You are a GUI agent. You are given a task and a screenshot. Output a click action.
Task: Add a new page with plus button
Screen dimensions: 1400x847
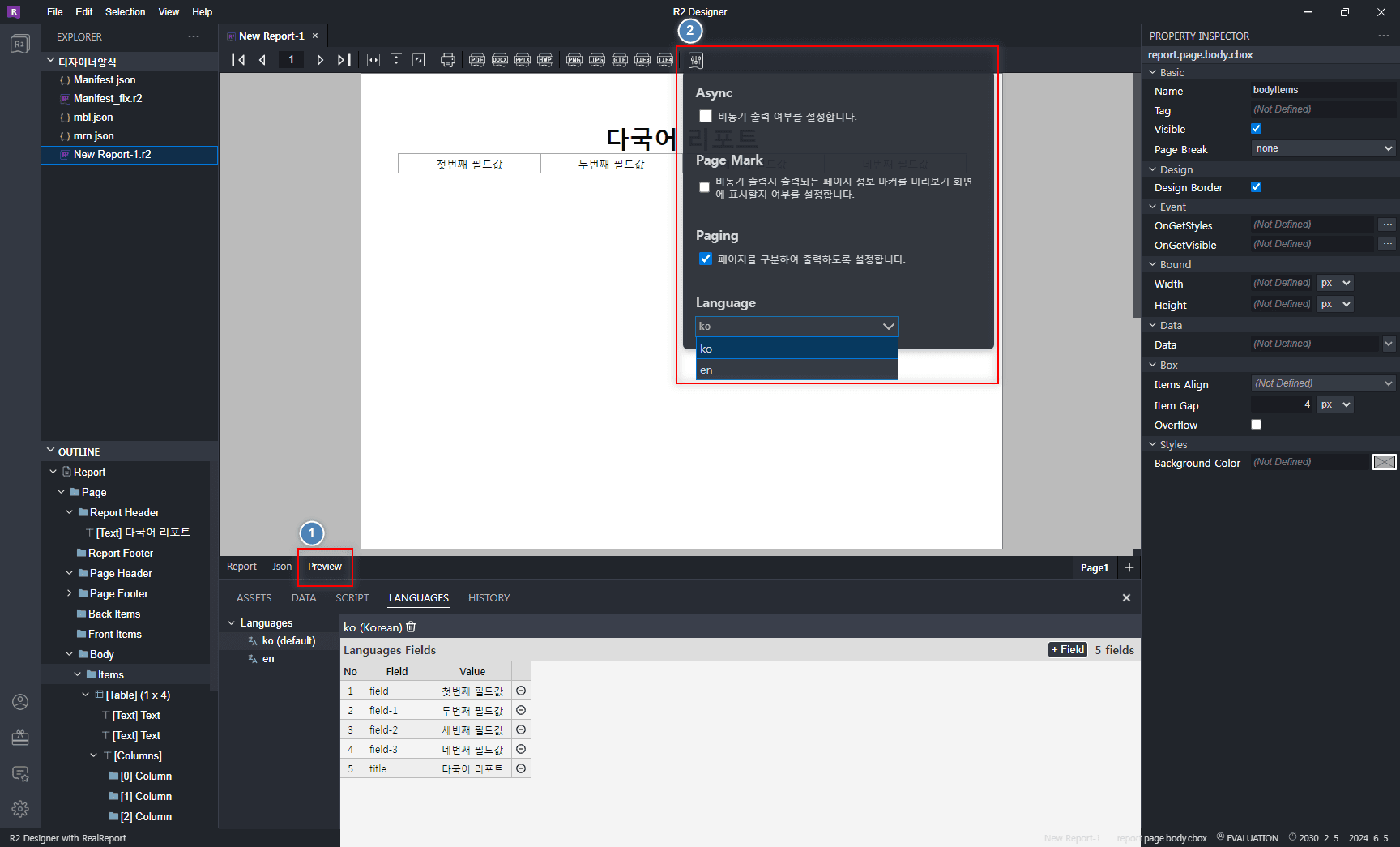(x=1129, y=567)
